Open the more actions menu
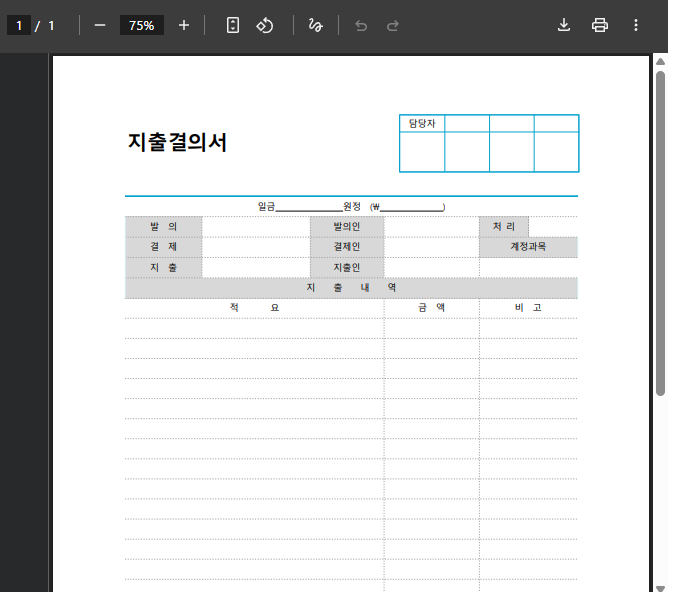The width and height of the screenshot is (673, 592). (636, 25)
